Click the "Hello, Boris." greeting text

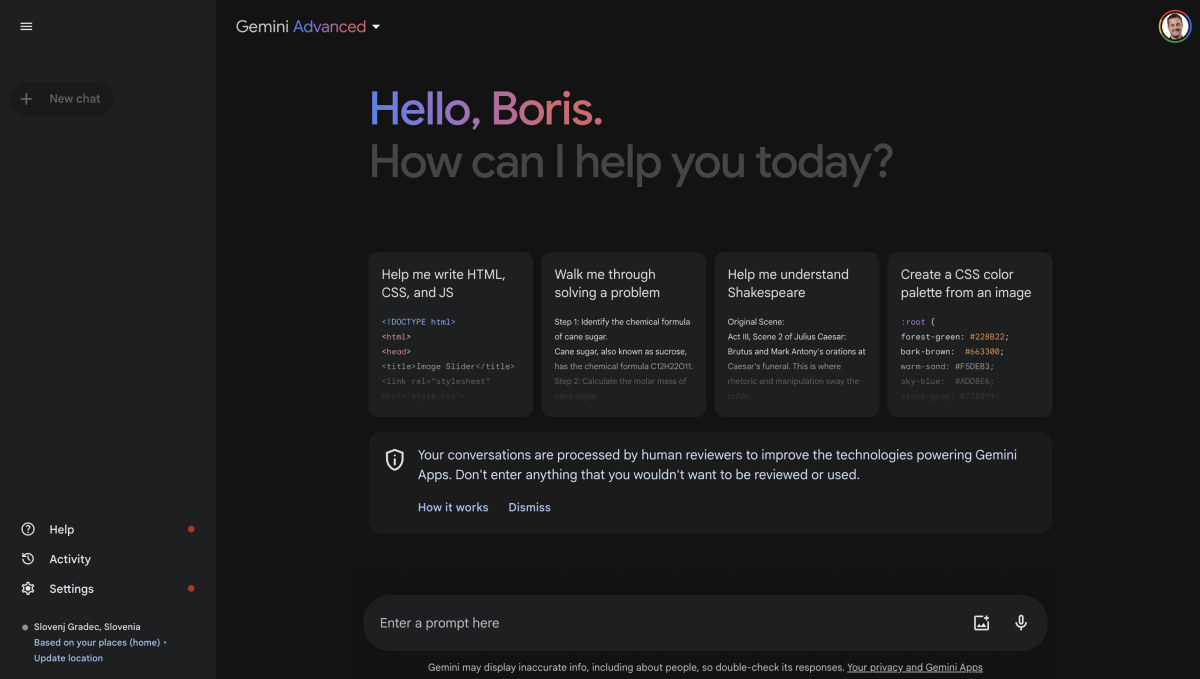486,109
